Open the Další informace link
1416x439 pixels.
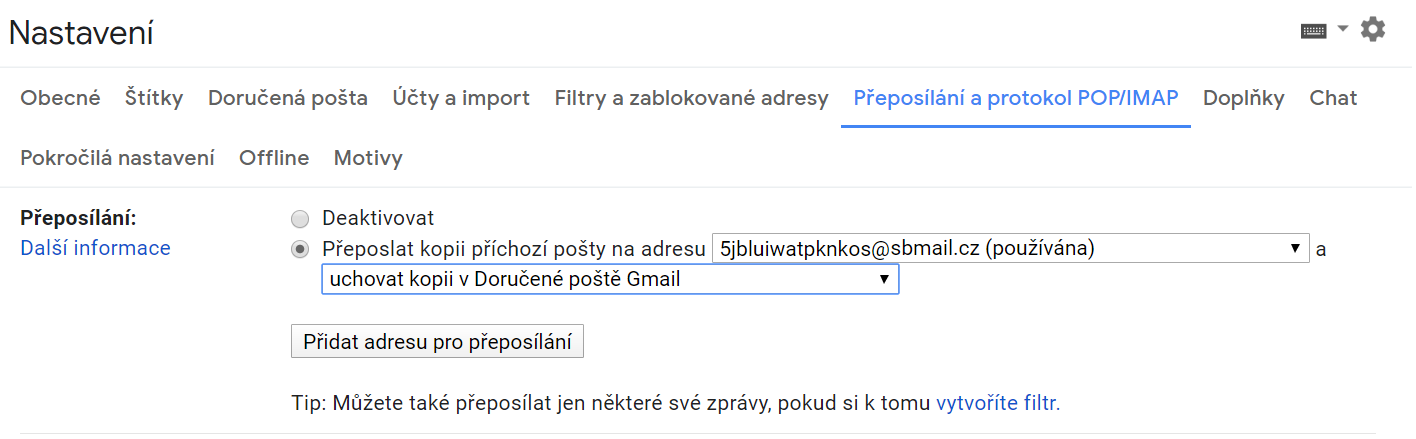tap(96, 248)
